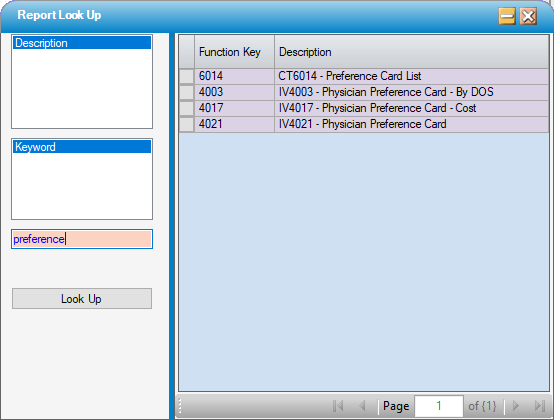Screen dimensions: 554x420
Task: Select Description in the search field list
Action: [x=82, y=43]
